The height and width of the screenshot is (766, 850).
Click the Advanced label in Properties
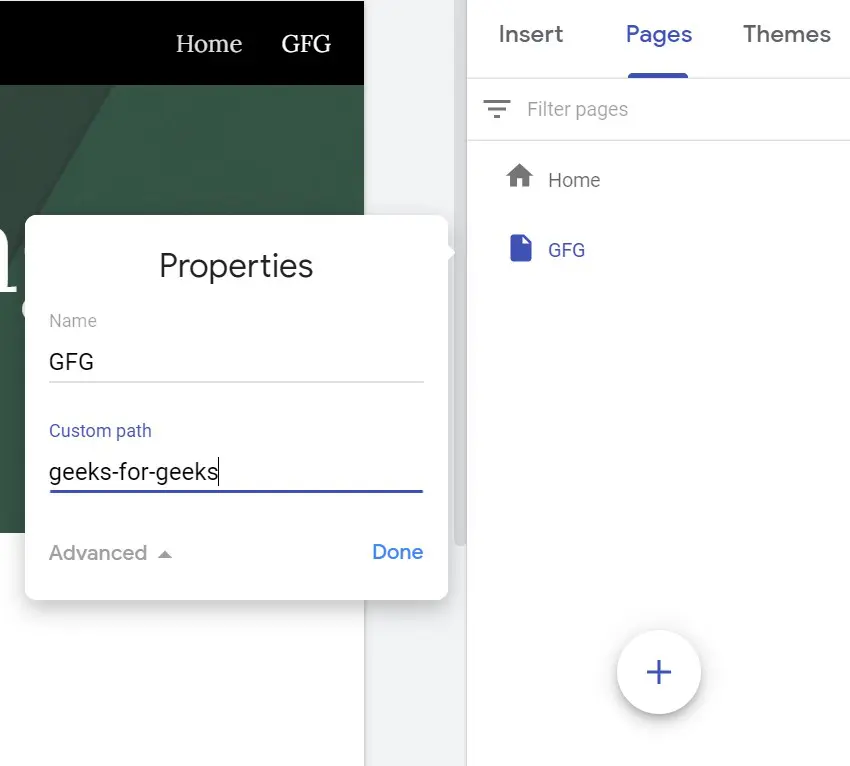pyautogui.click(x=98, y=553)
